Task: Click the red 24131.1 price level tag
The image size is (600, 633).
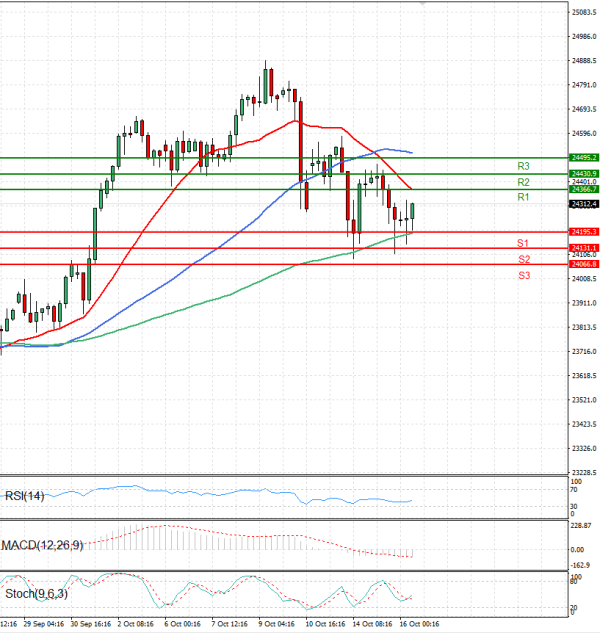Action: pos(556,247)
